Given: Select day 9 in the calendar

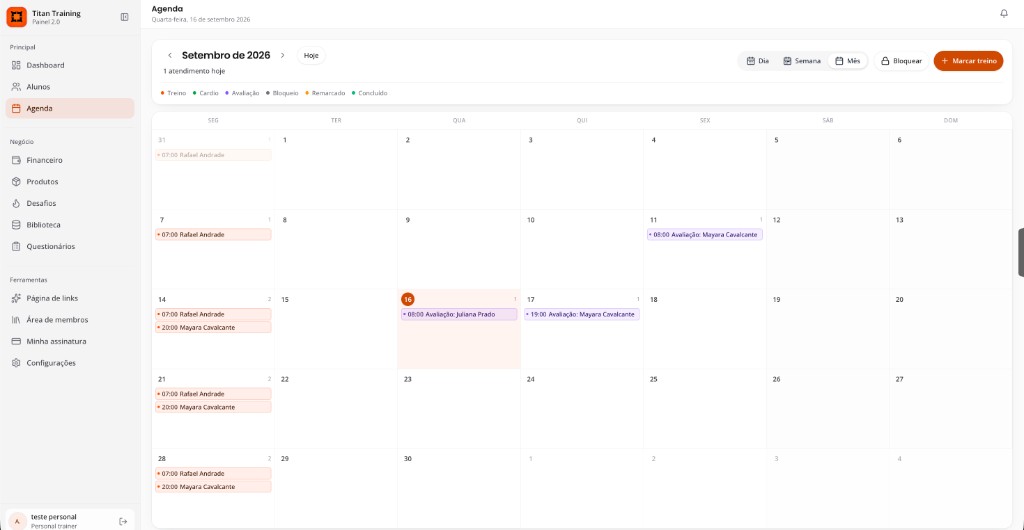Looking at the screenshot, I should 408,220.
